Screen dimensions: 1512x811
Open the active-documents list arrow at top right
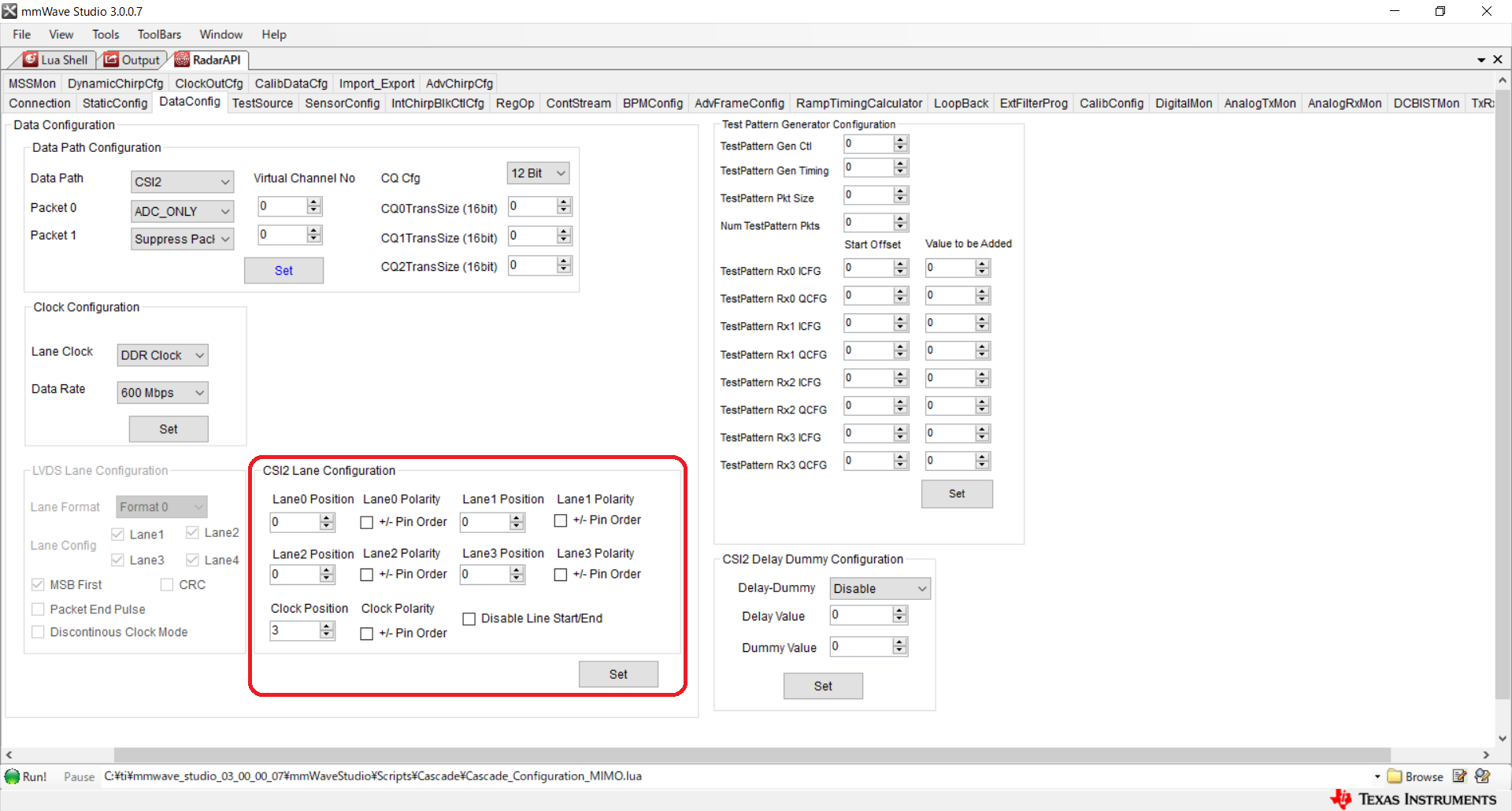pos(1481,60)
